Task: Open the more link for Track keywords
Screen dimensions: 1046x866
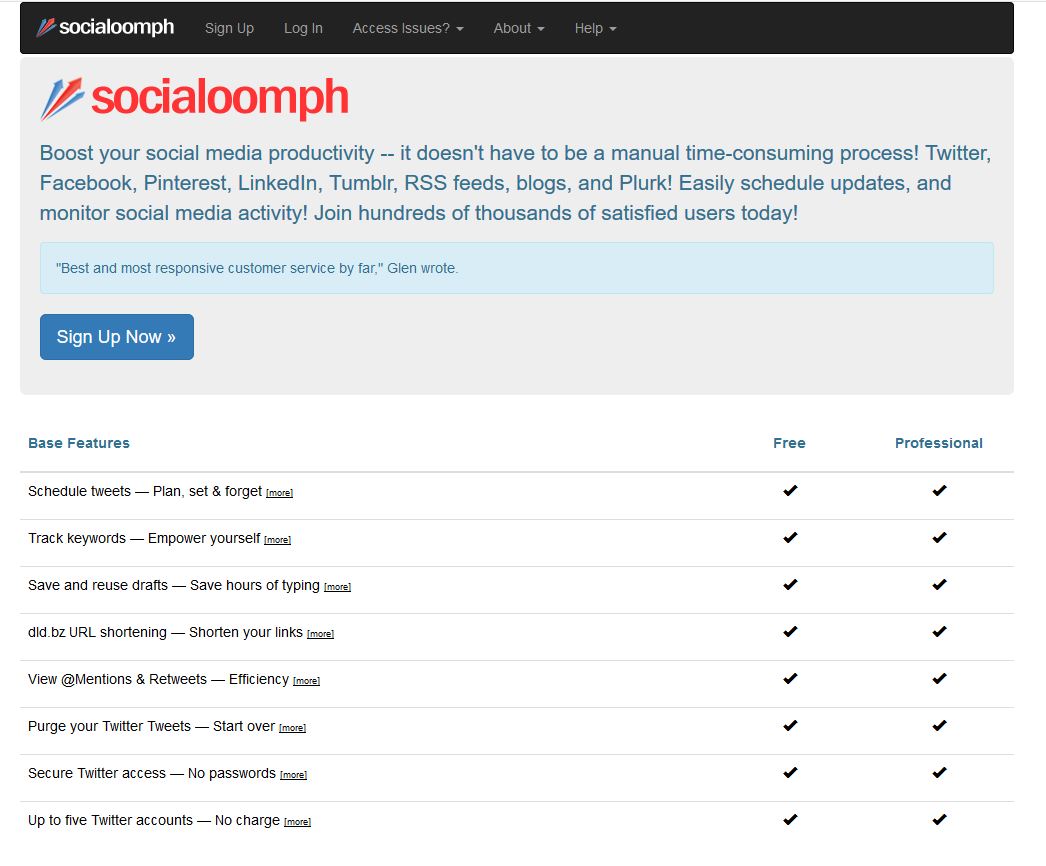Action: pos(277,540)
